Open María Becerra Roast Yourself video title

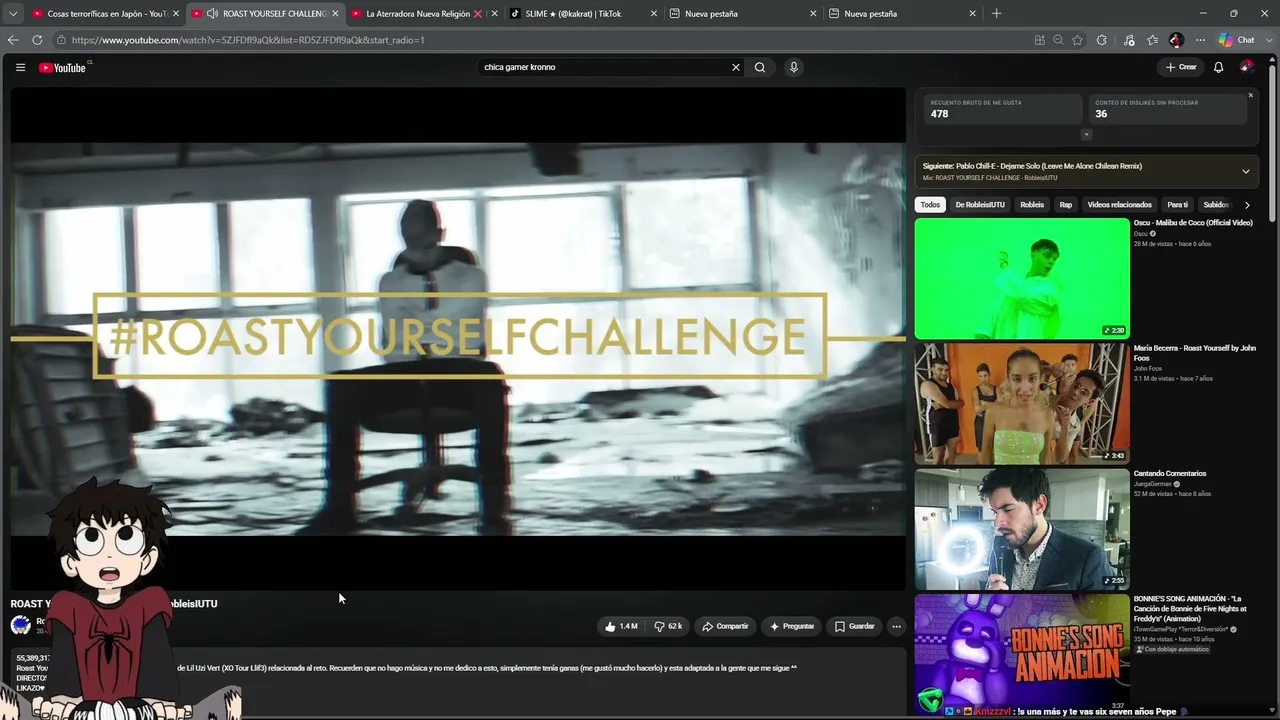tap(1195, 353)
